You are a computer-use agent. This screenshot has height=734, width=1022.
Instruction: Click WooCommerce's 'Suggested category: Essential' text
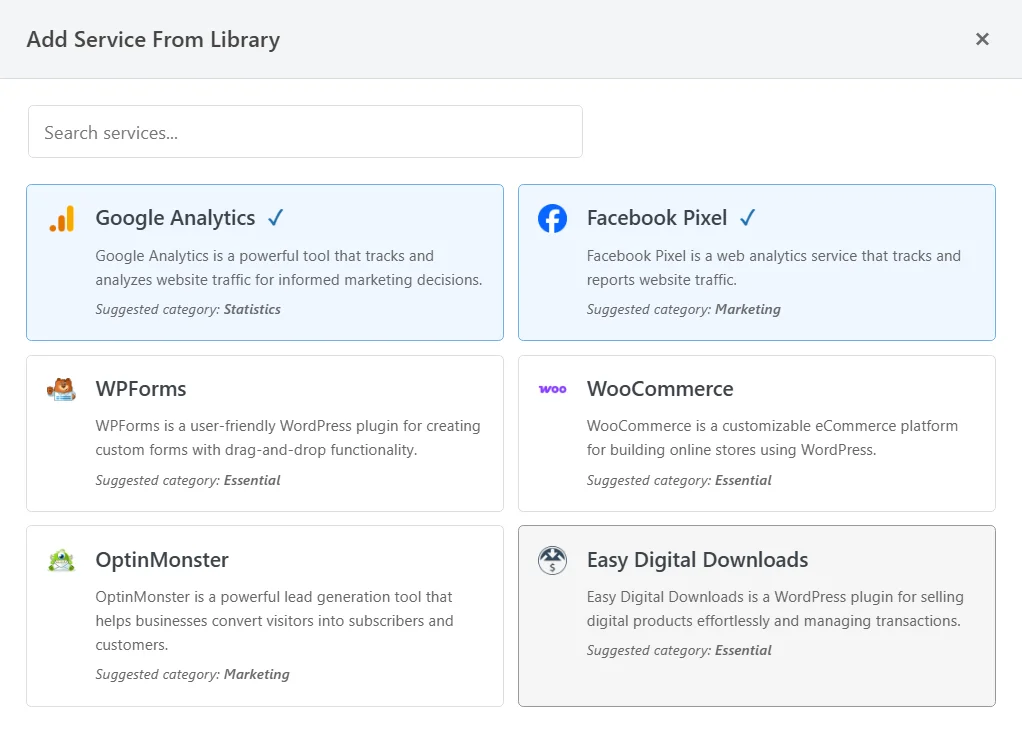pos(679,480)
